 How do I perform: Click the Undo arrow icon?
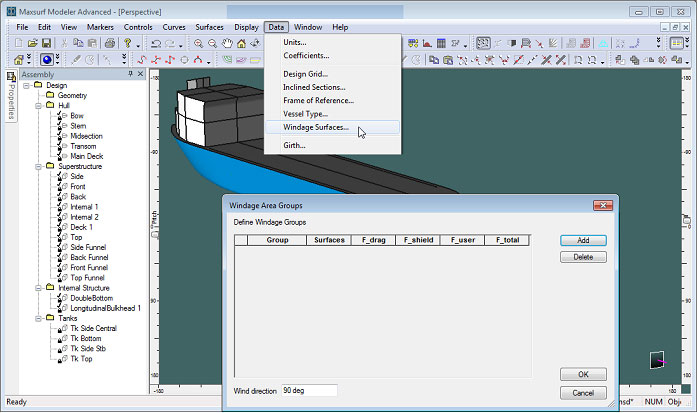pyautogui.click(x=156, y=44)
